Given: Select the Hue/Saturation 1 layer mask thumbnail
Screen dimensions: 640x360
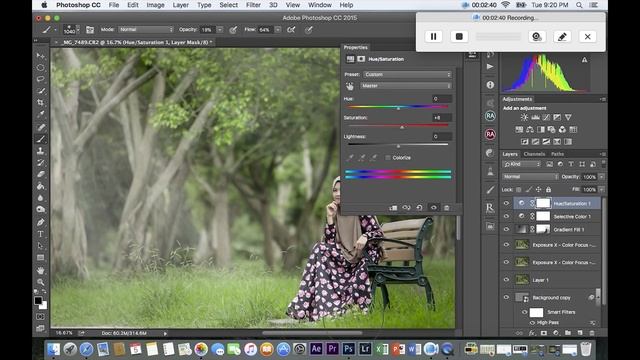Looking at the screenshot, I should [x=543, y=203].
